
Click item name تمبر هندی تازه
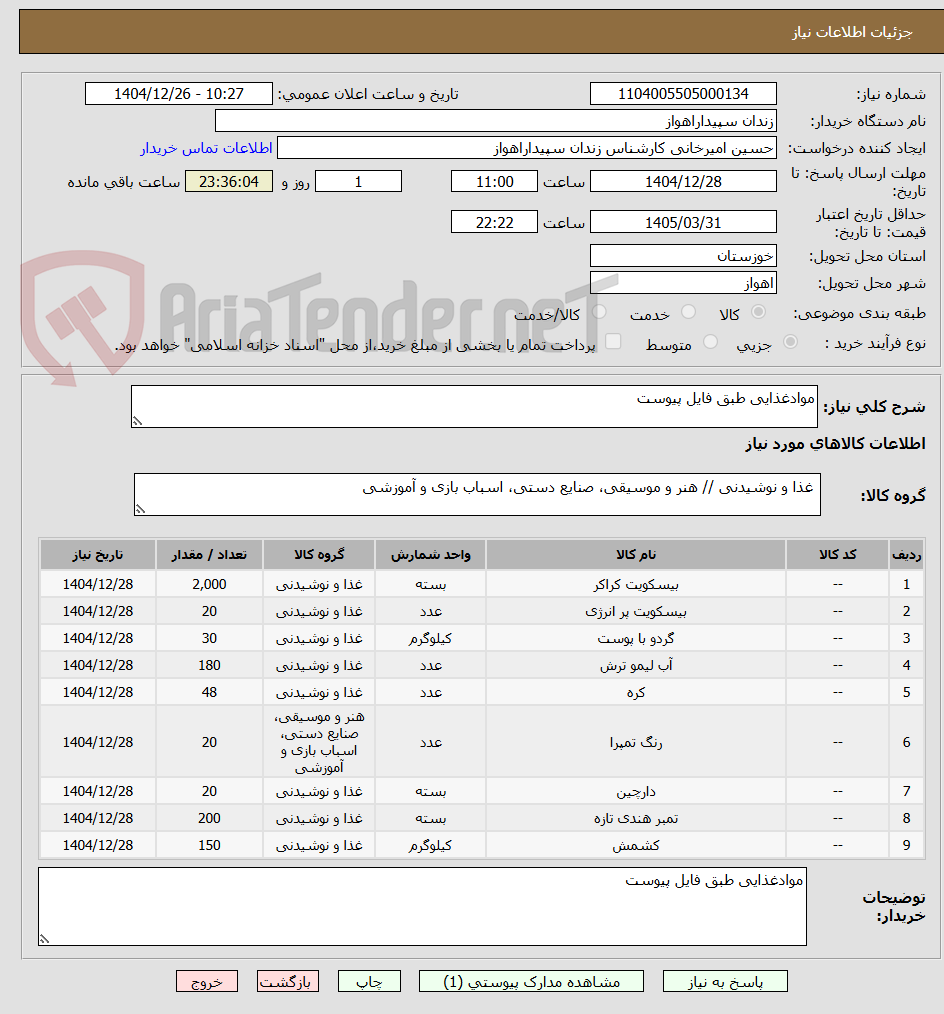636,819
